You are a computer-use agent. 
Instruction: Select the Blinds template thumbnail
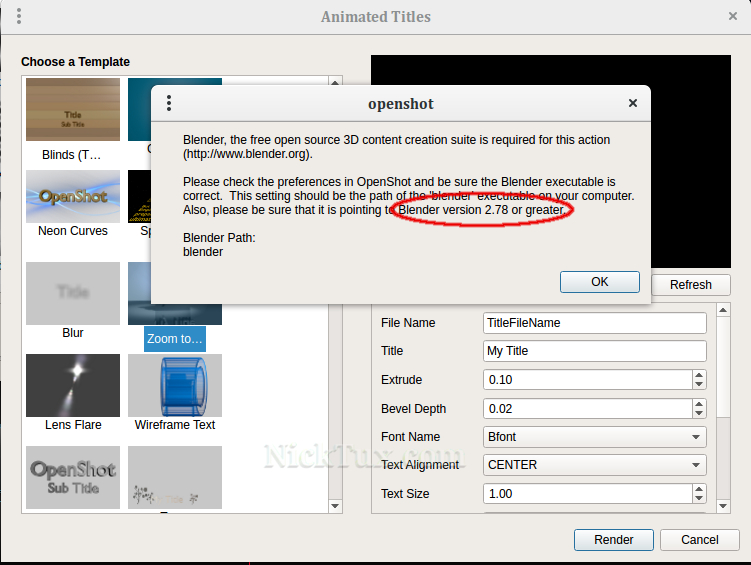[73, 110]
